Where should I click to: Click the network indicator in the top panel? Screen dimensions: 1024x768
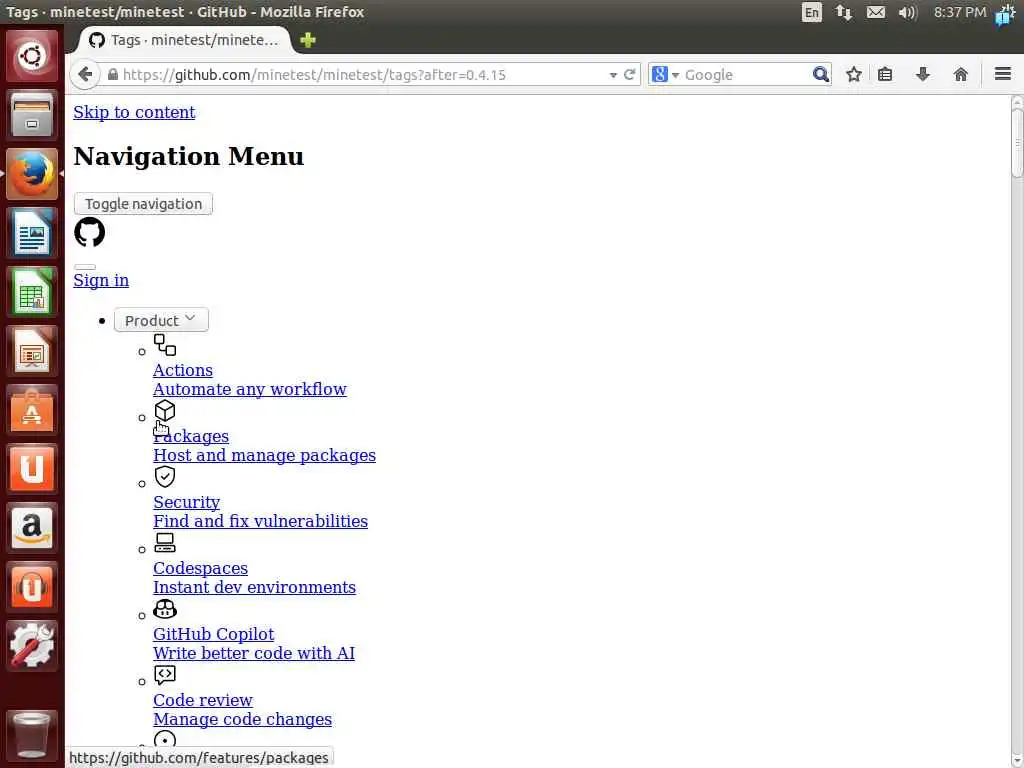(x=844, y=12)
